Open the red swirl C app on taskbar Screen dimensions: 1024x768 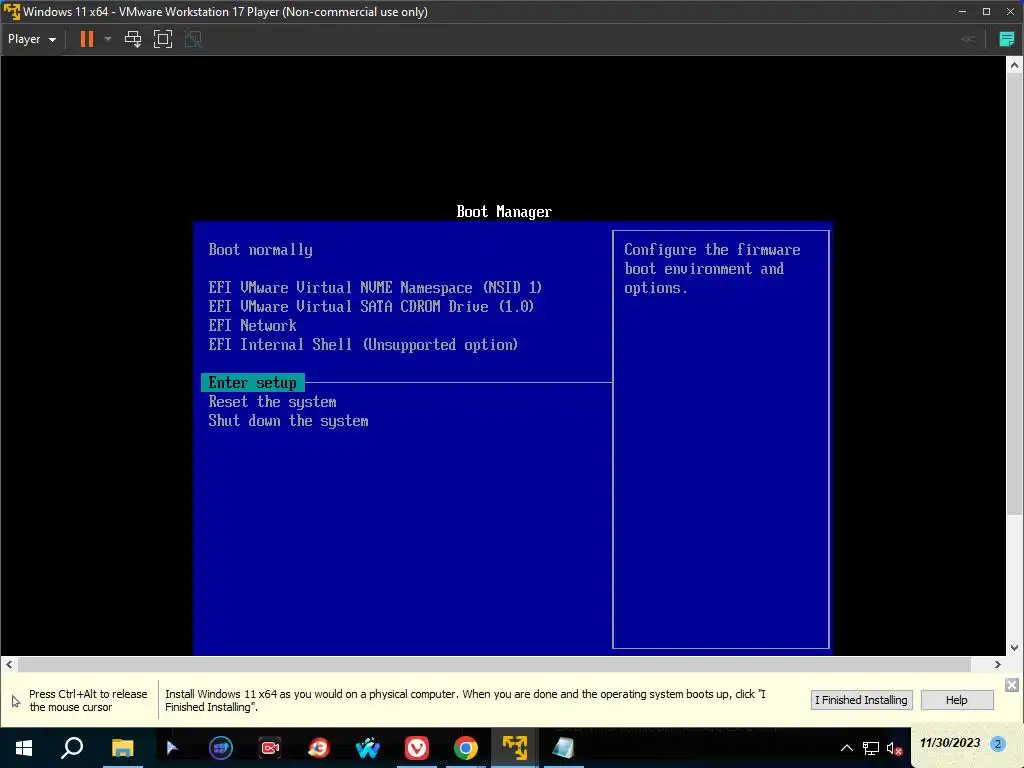point(319,748)
